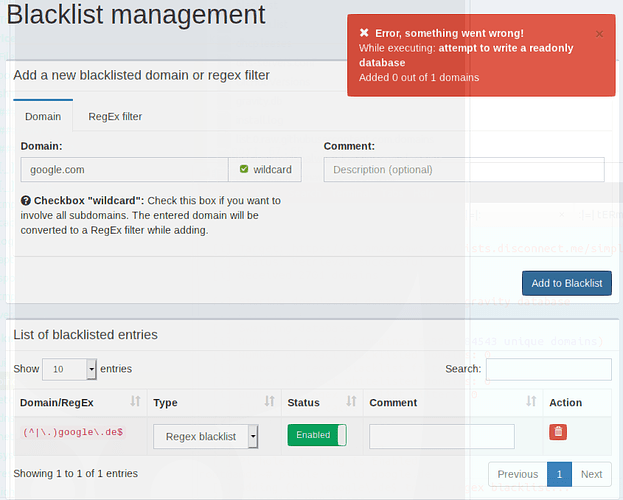Select the Domain tab
Image resolution: width=623 pixels, height=500 pixels.
coord(43,116)
